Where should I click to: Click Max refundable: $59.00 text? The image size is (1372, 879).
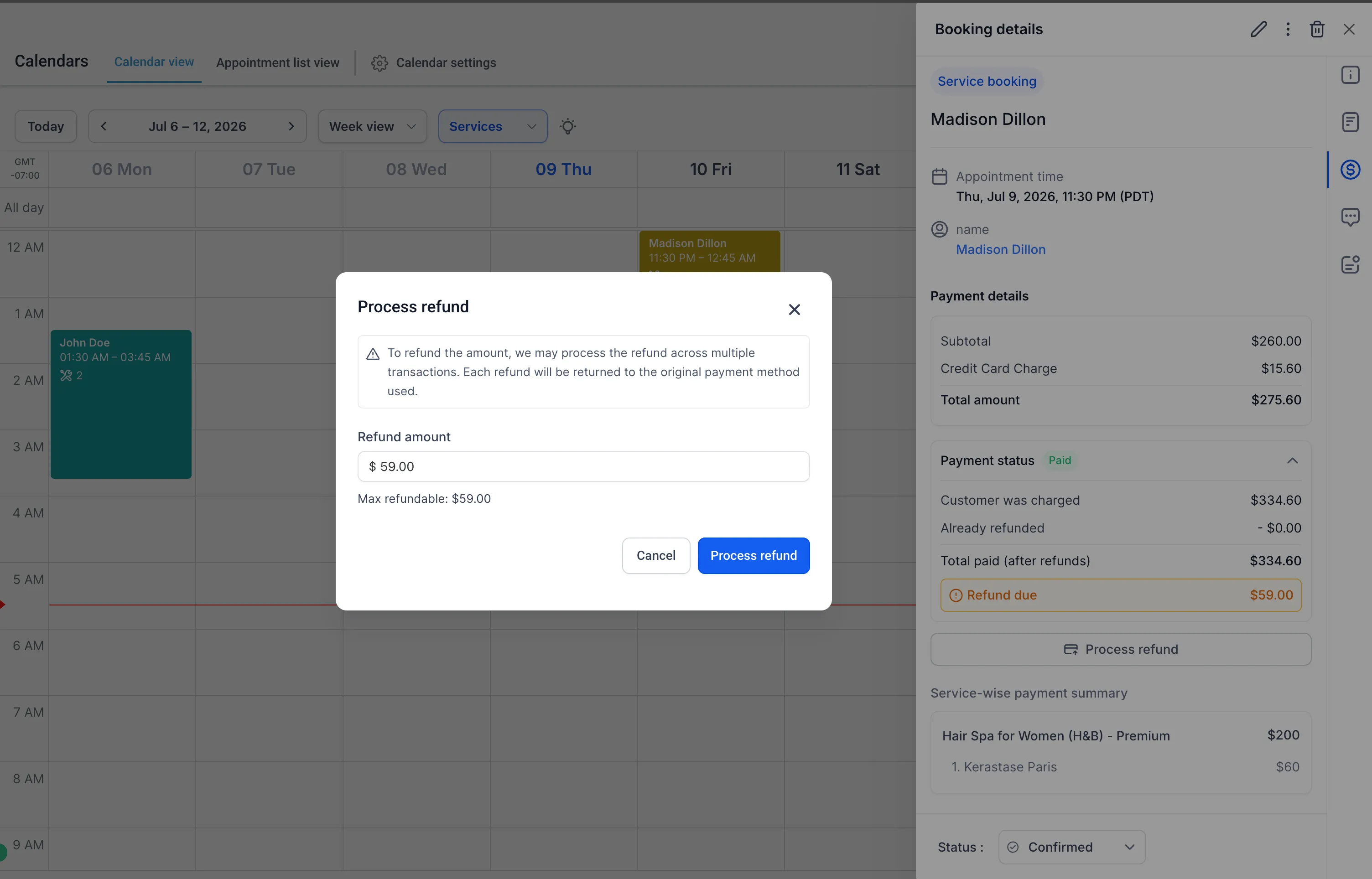pyautogui.click(x=424, y=498)
